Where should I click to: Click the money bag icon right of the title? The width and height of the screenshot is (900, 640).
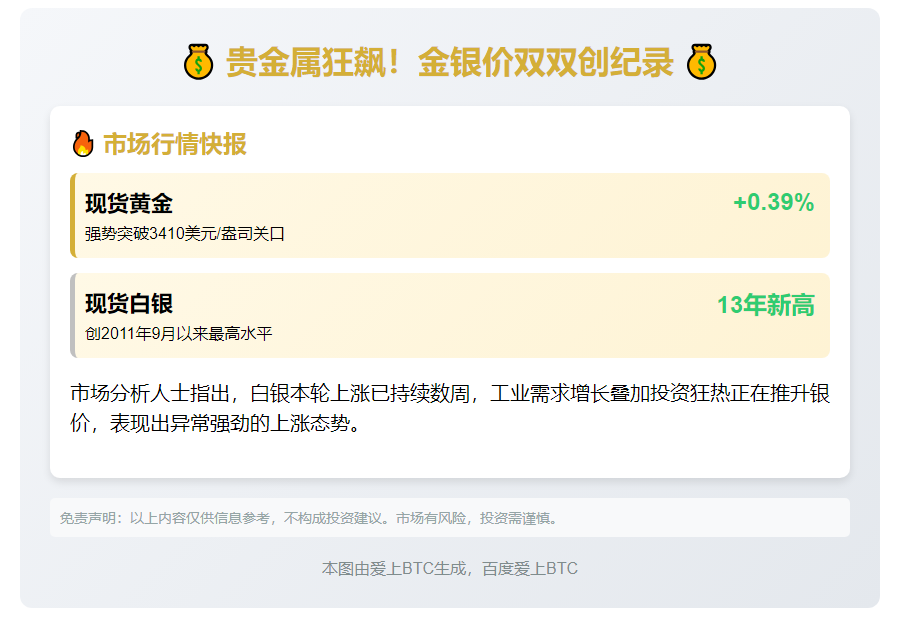click(x=701, y=63)
